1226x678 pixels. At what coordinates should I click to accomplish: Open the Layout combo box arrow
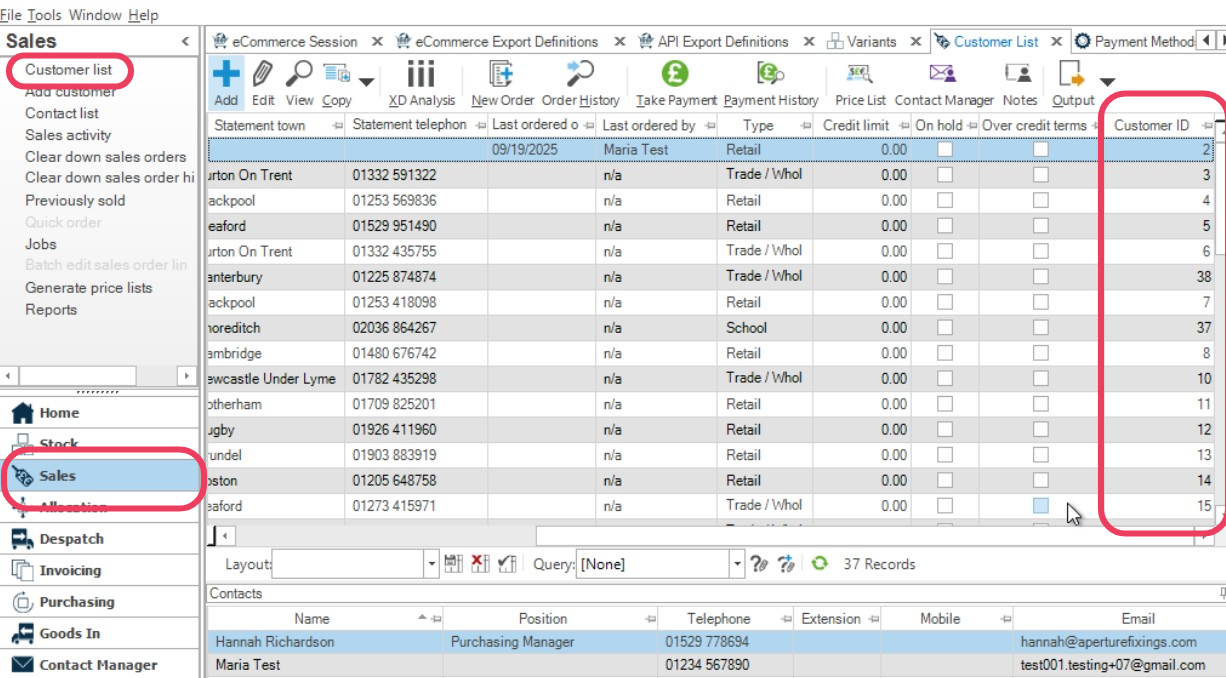tap(432, 564)
